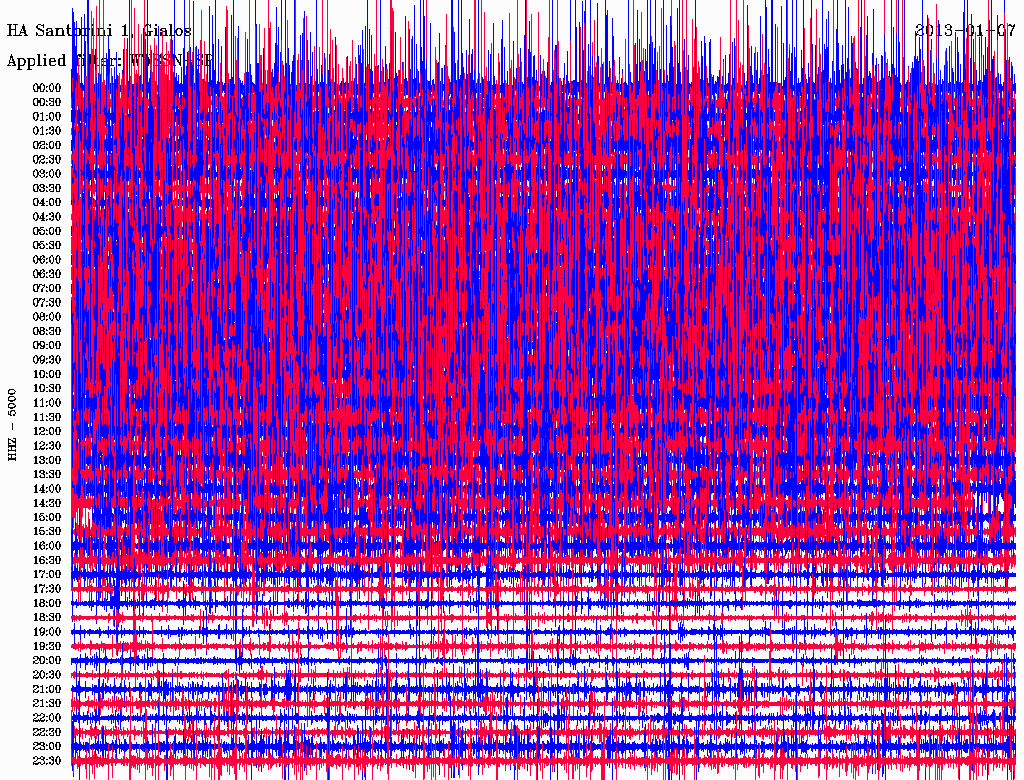The image size is (1024, 780).
Task: Select the '16:00' time label
Action: [47, 546]
